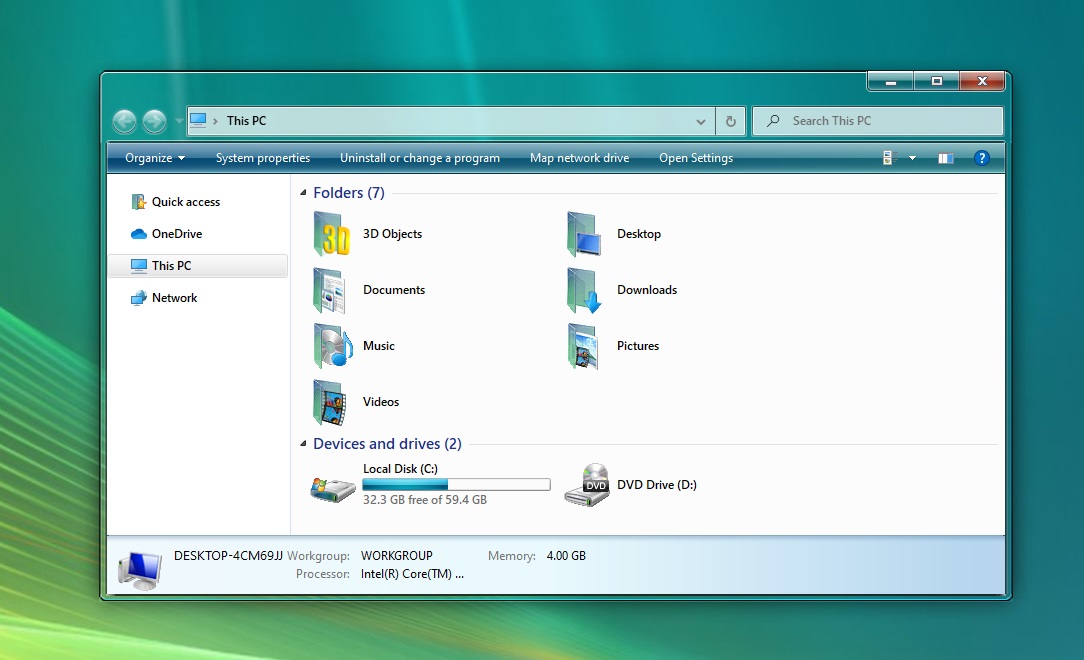
Task: Open the Help icon
Action: click(x=981, y=157)
